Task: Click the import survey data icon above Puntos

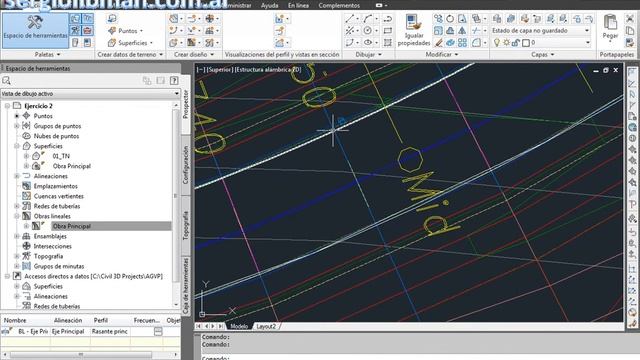Action: click(112, 19)
